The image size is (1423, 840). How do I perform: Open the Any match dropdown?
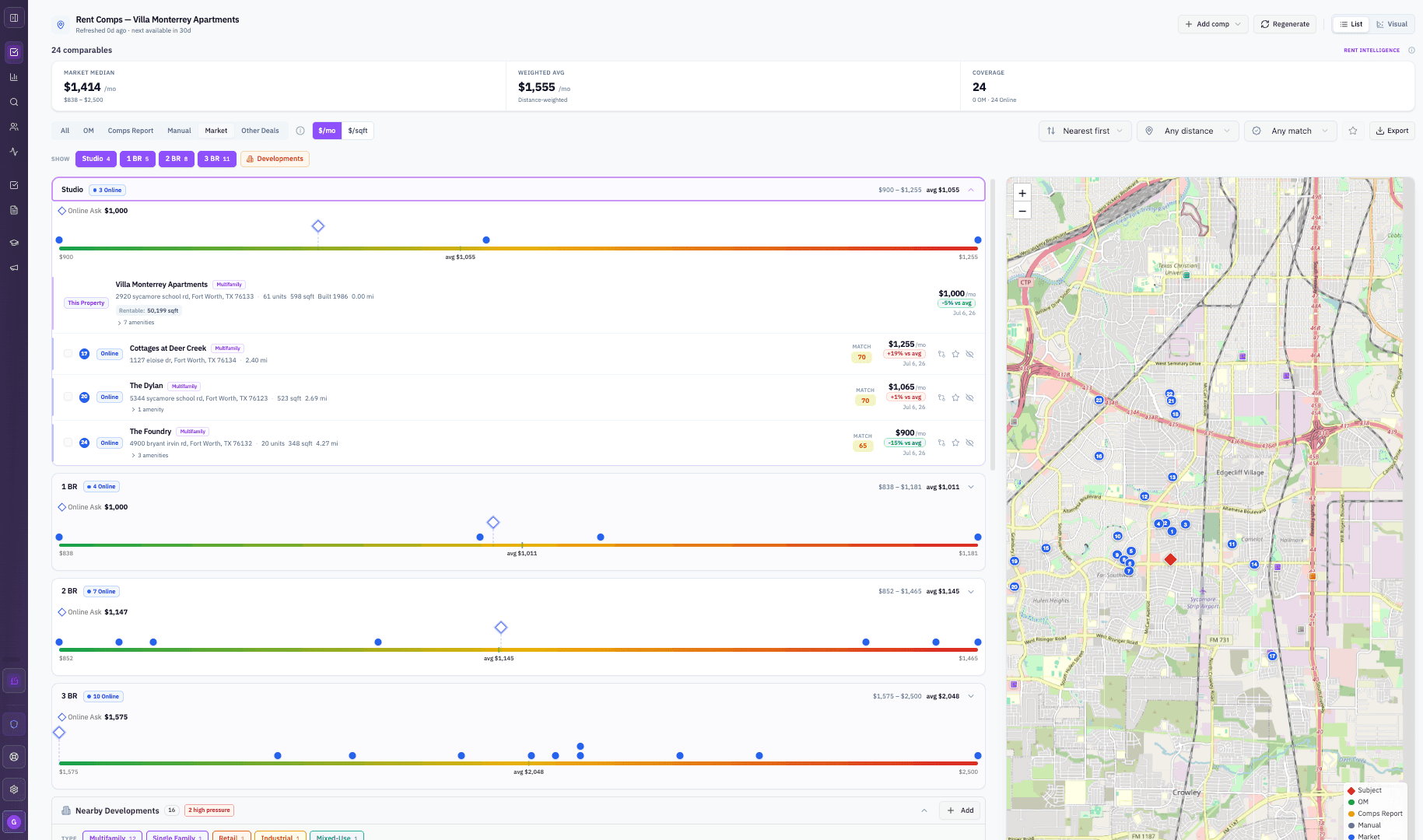tap(1291, 131)
